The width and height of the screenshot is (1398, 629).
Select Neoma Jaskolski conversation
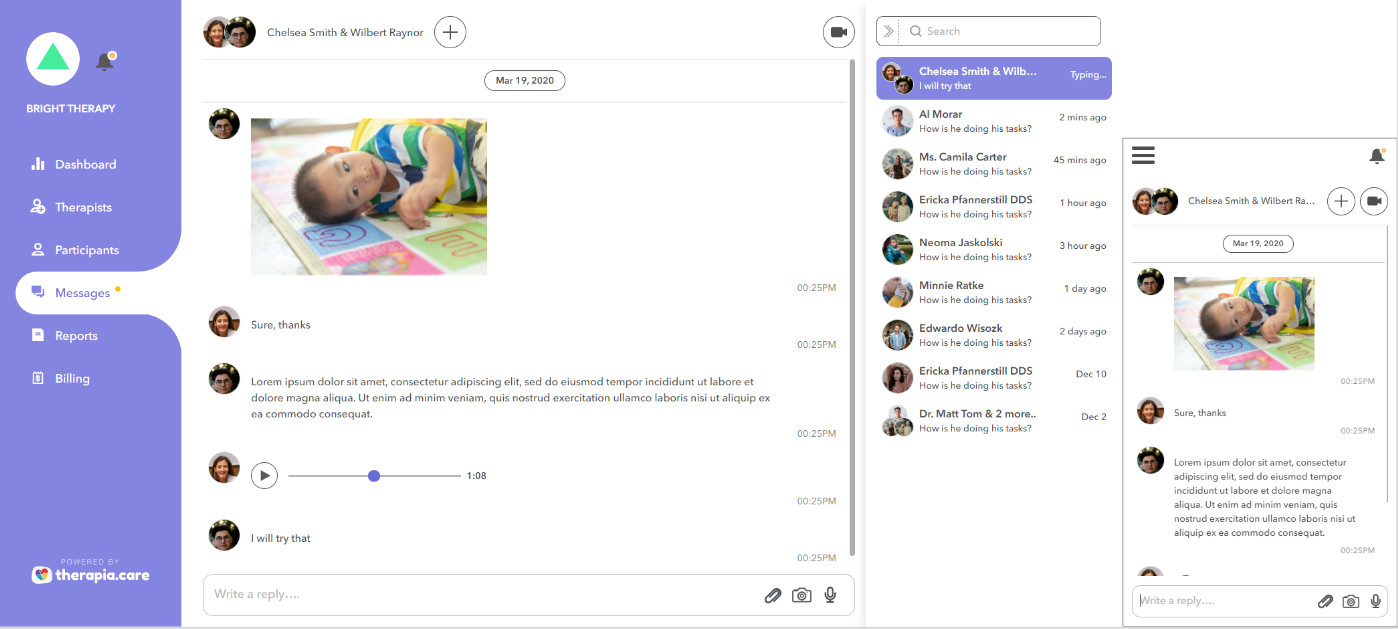pos(993,249)
